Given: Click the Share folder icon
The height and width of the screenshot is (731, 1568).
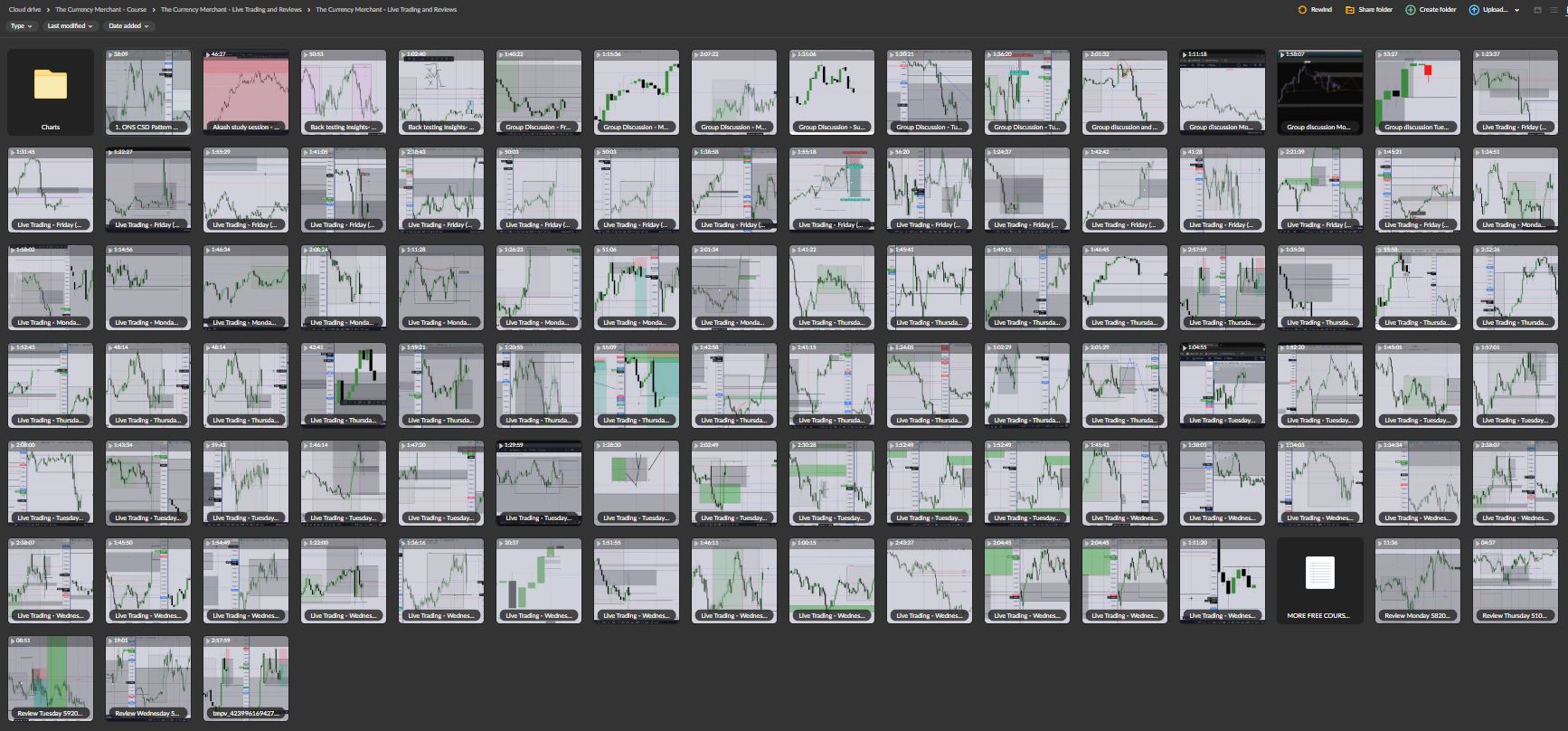Looking at the screenshot, I should 1350,10.
